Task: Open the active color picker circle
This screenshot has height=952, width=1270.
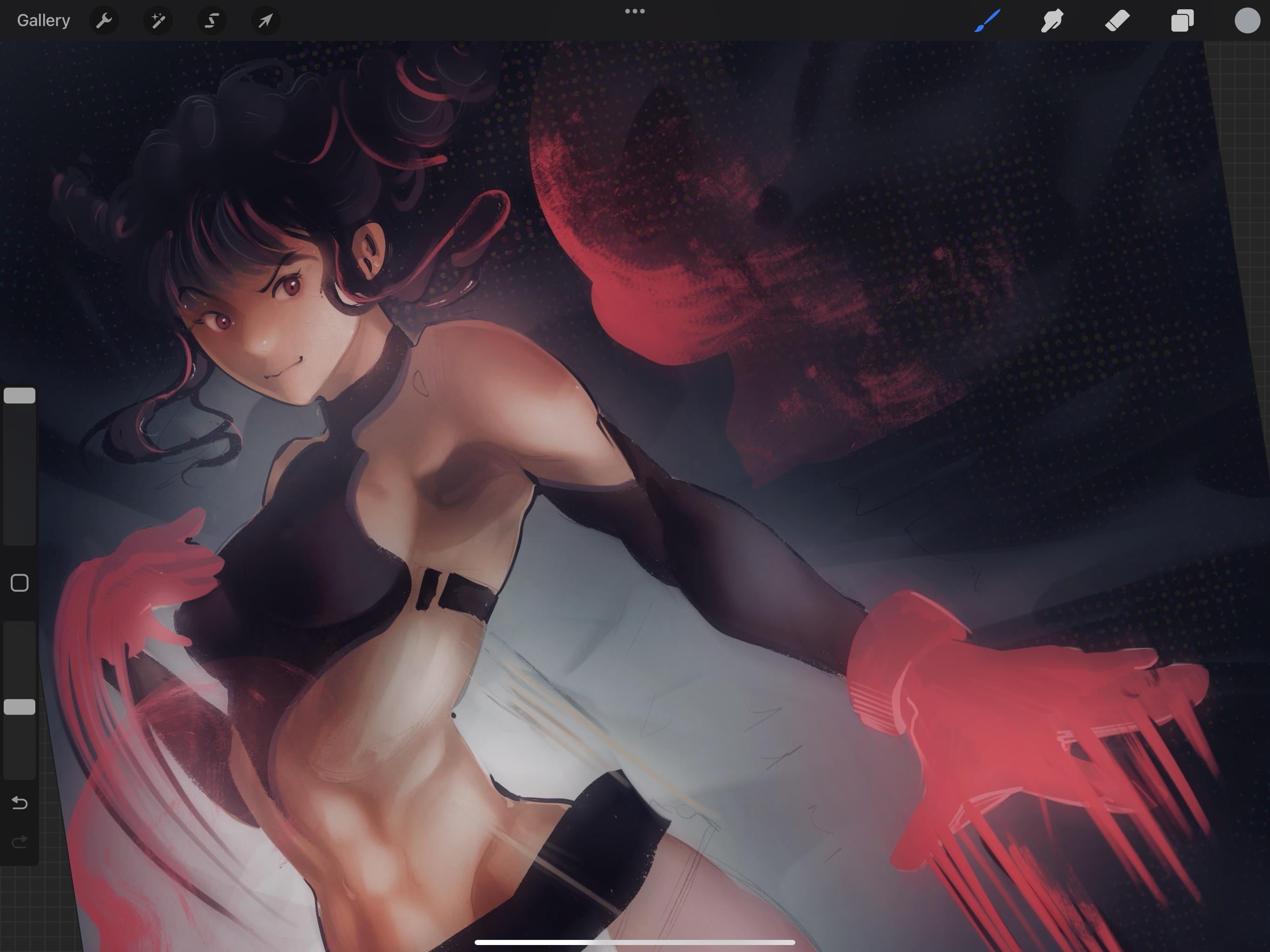Action: pos(1247,20)
